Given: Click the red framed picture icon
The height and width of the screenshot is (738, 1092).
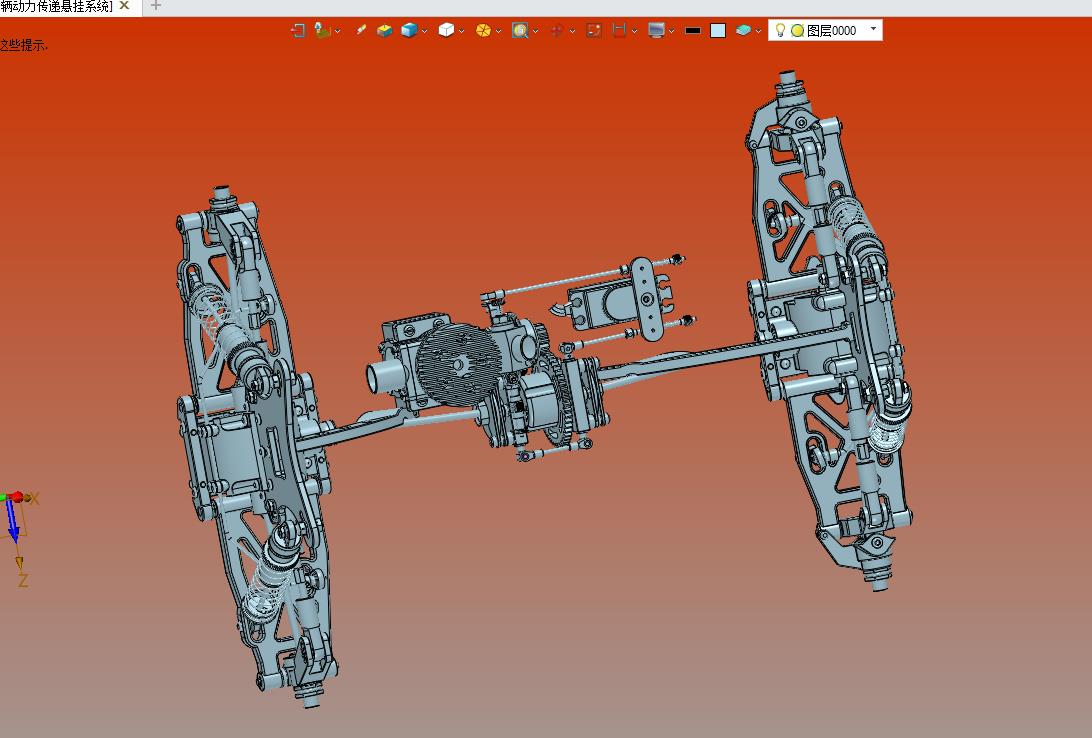Looking at the screenshot, I should pyautogui.click(x=593, y=30).
